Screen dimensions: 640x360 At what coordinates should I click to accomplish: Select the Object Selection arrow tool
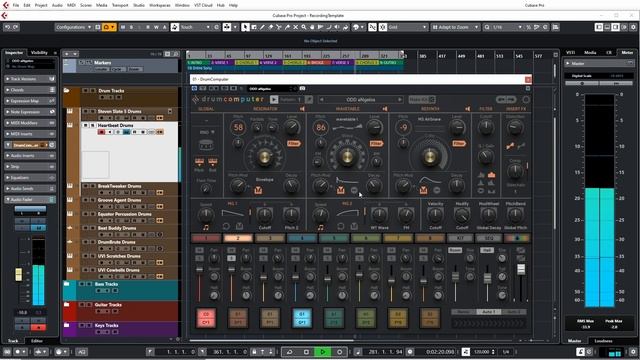point(245,27)
